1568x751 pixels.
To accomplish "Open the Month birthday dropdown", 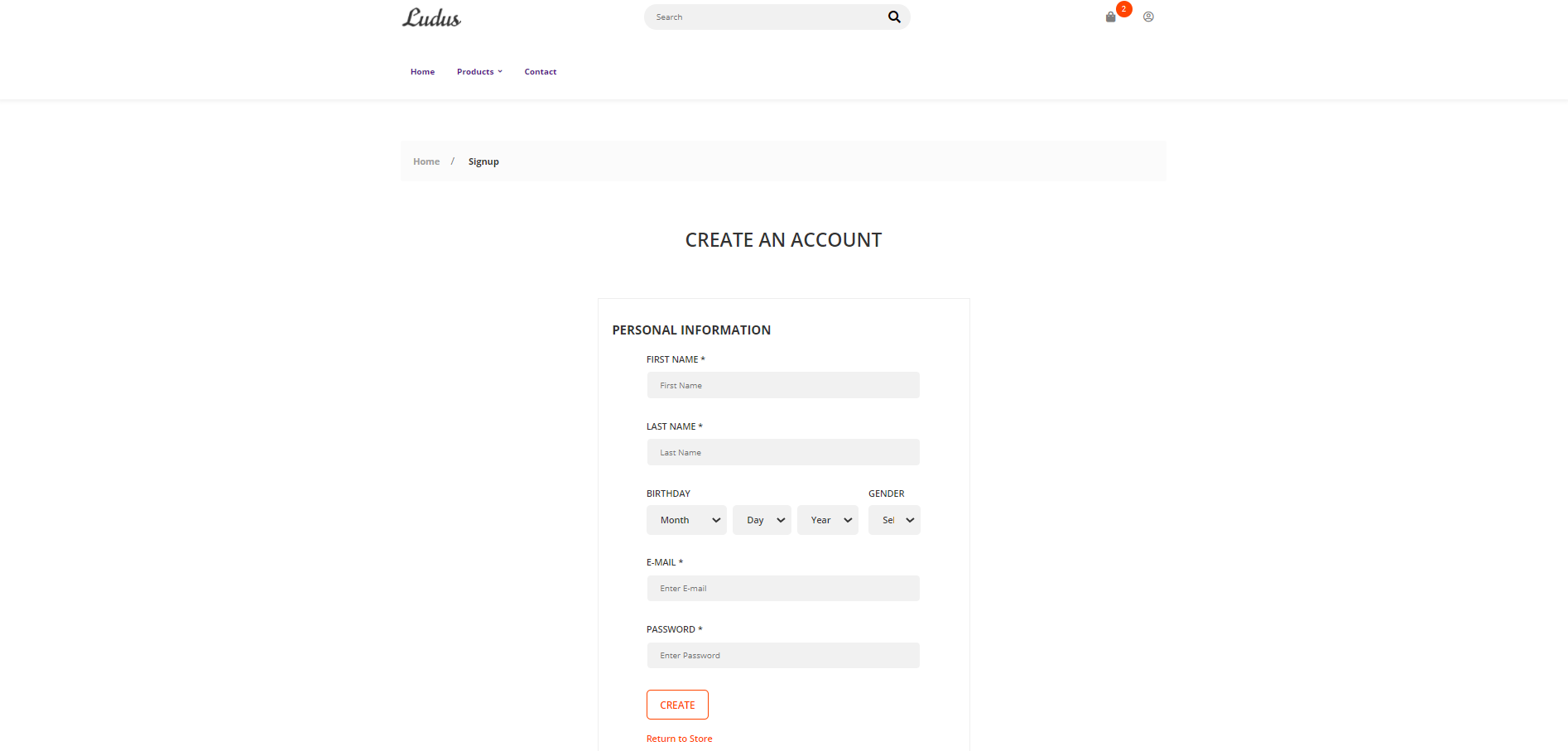I will tap(685, 519).
